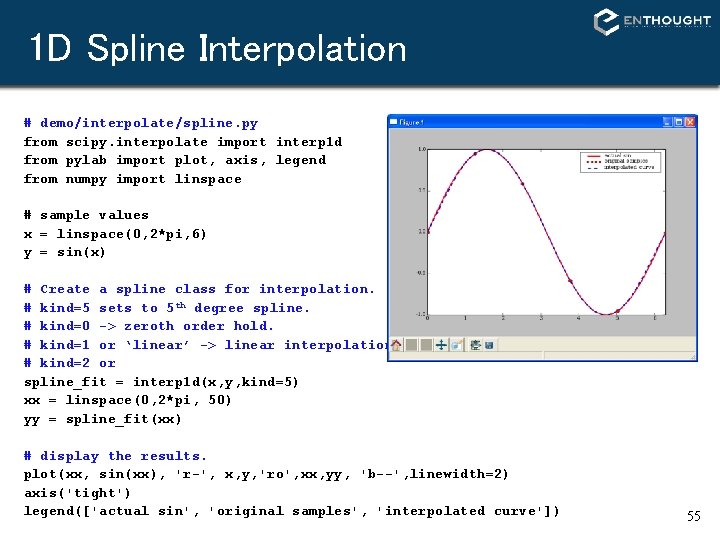Click the 'yy = spline_fit(xx)' line

[103, 419]
